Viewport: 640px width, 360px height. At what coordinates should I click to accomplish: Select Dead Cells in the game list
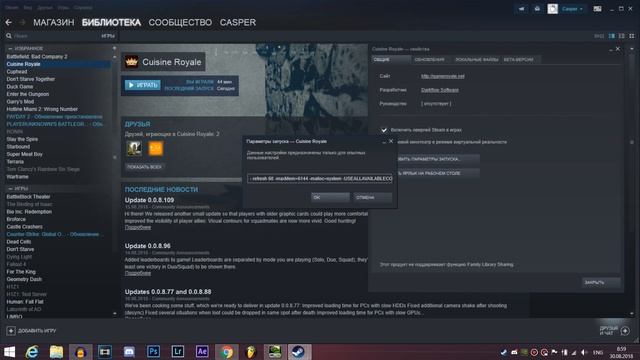(18, 242)
